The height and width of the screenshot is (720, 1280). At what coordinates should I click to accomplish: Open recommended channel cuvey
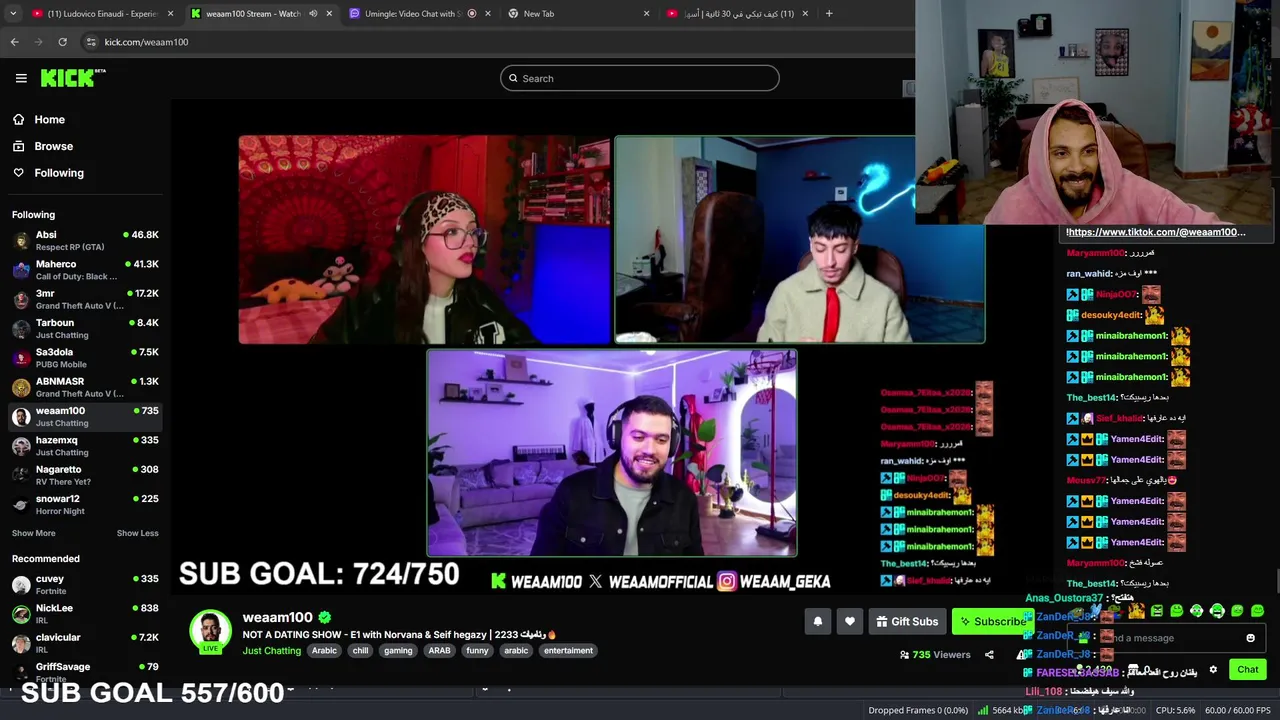(85, 585)
